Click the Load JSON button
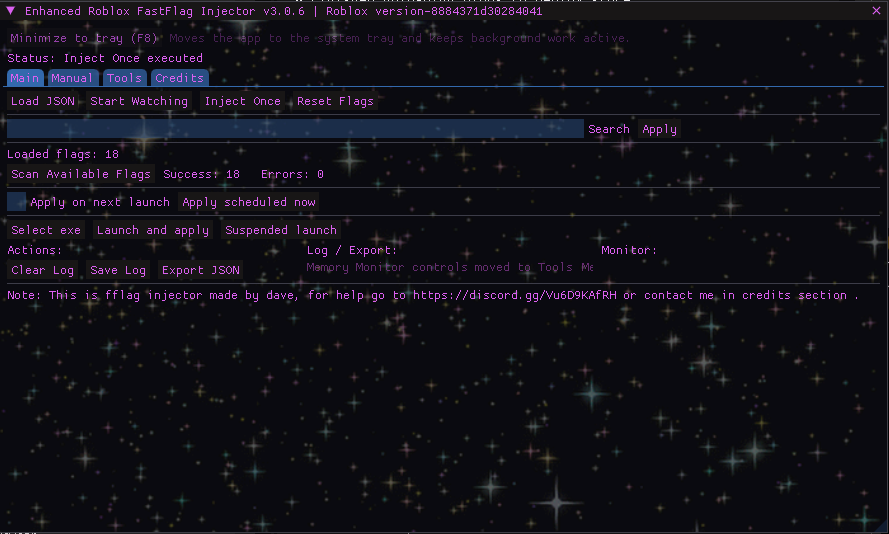 point(43,101)
